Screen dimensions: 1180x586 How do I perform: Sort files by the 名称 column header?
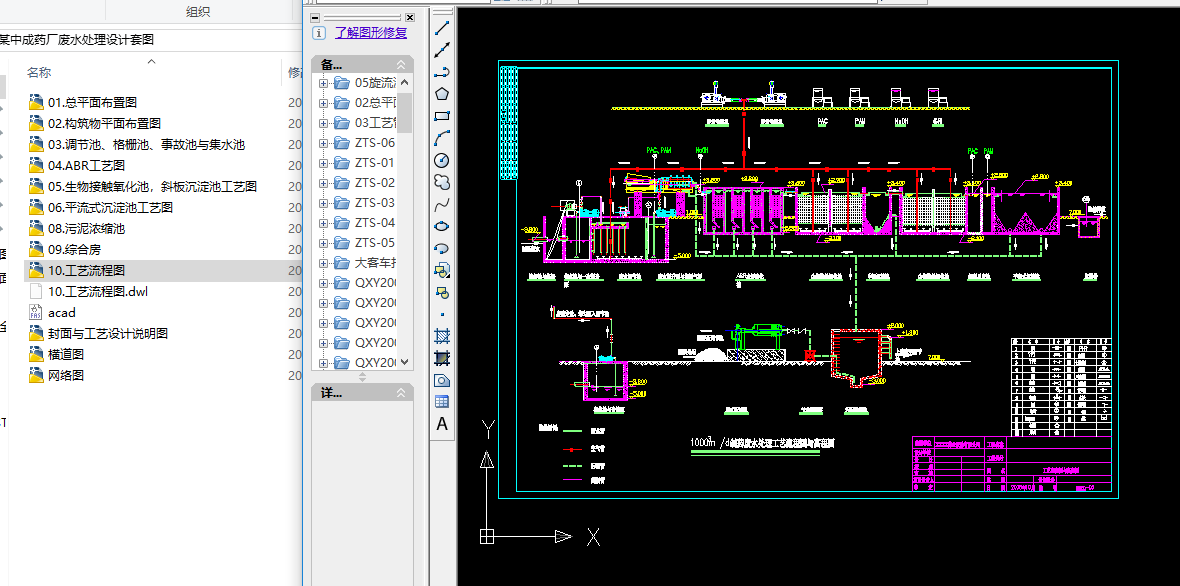[40, 73]
